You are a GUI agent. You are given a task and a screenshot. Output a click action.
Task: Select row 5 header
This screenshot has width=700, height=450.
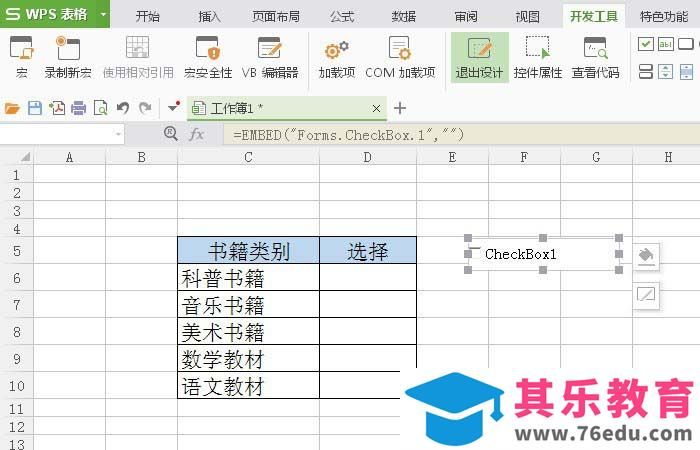[17, 250]
